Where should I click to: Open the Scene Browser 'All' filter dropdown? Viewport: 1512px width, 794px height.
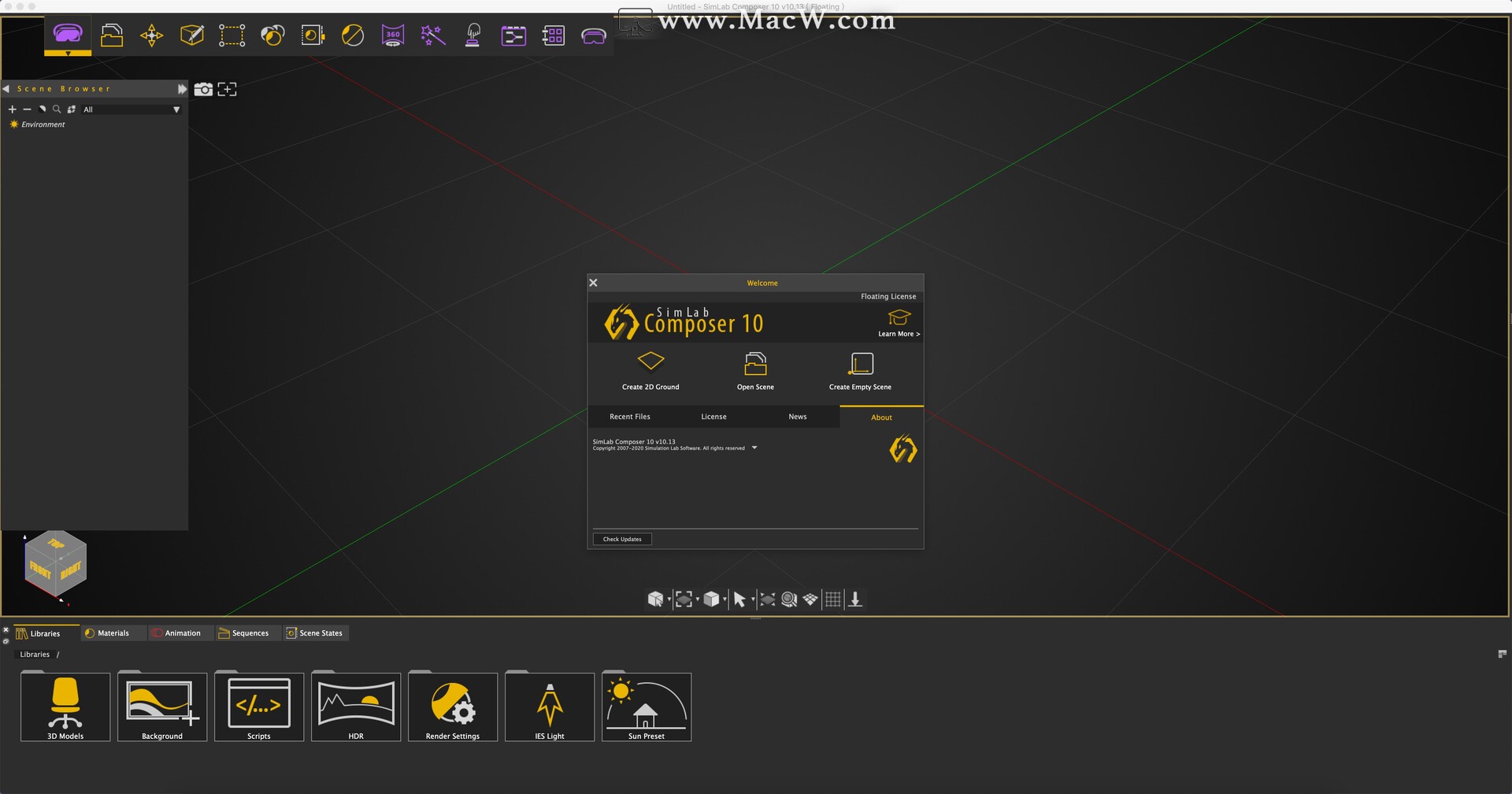[132, 109]
